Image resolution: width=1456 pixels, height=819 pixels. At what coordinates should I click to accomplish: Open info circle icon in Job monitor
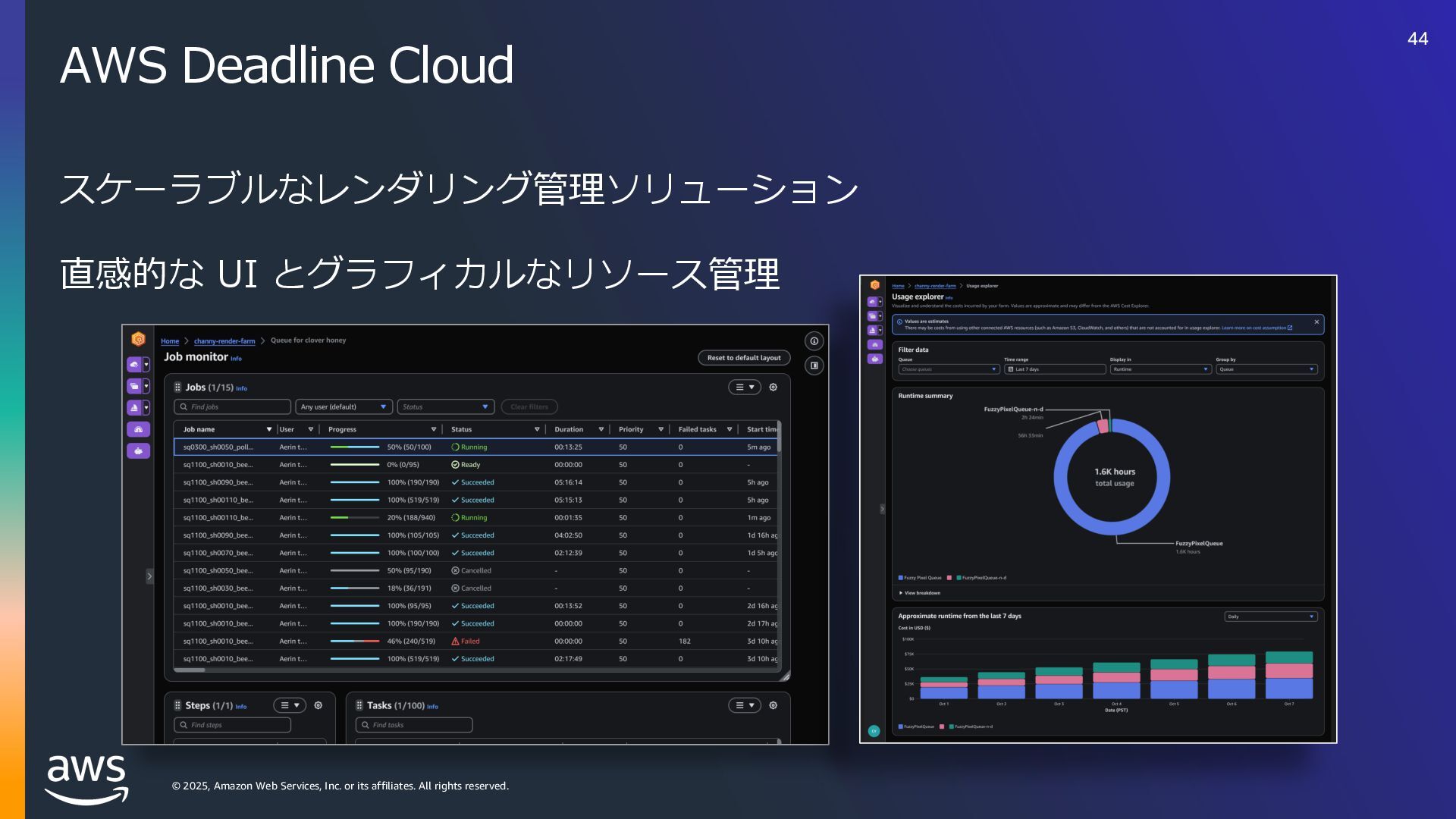tap(814, 341)
